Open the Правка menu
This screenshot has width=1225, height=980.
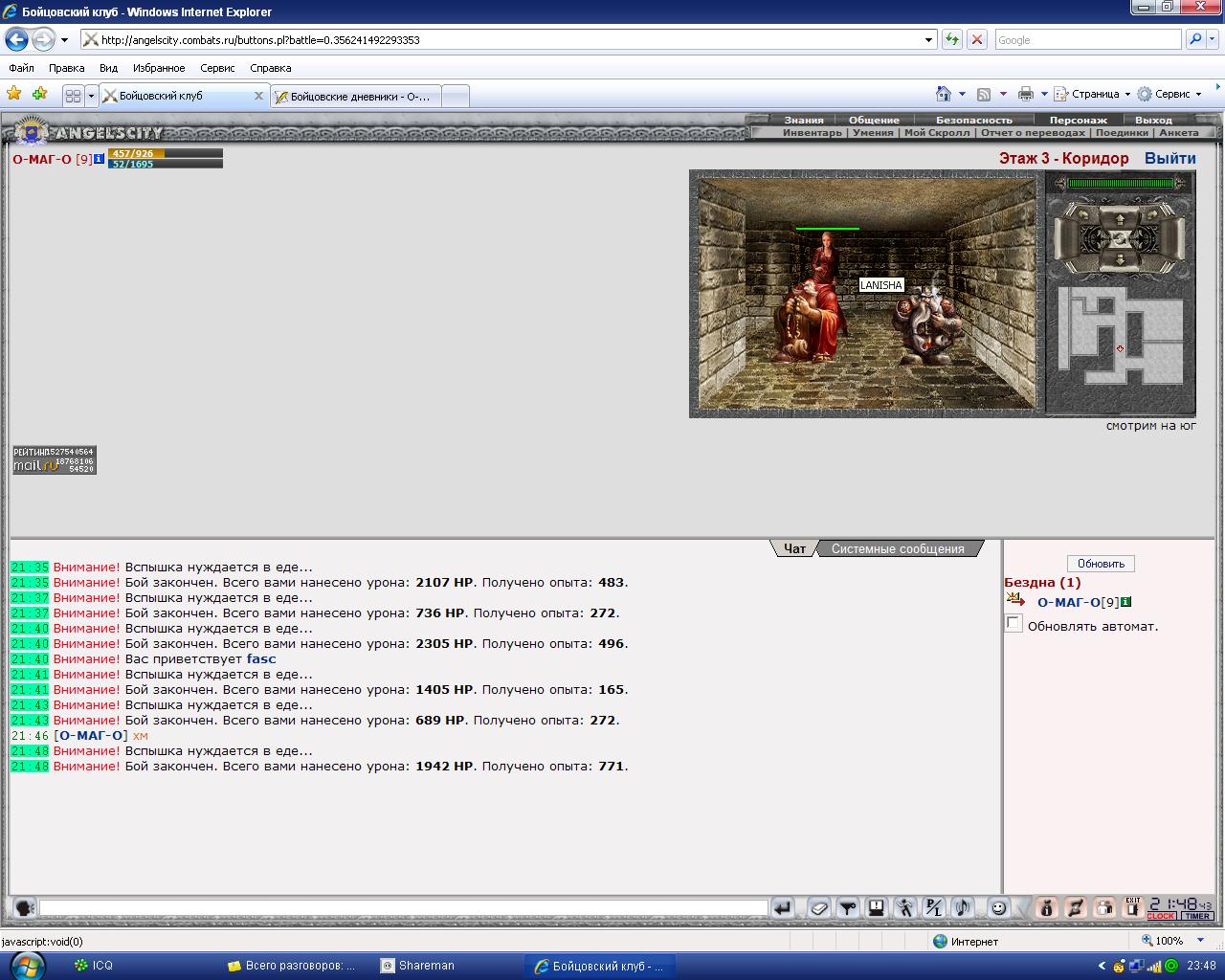tap(66, 68)
